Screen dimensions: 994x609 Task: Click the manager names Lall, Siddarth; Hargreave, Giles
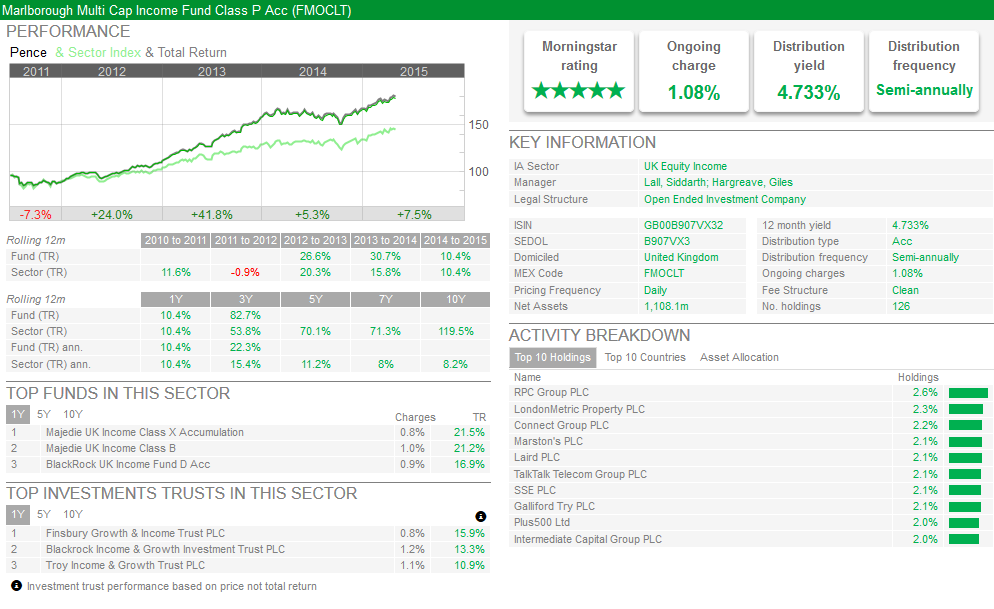point(718,183)
